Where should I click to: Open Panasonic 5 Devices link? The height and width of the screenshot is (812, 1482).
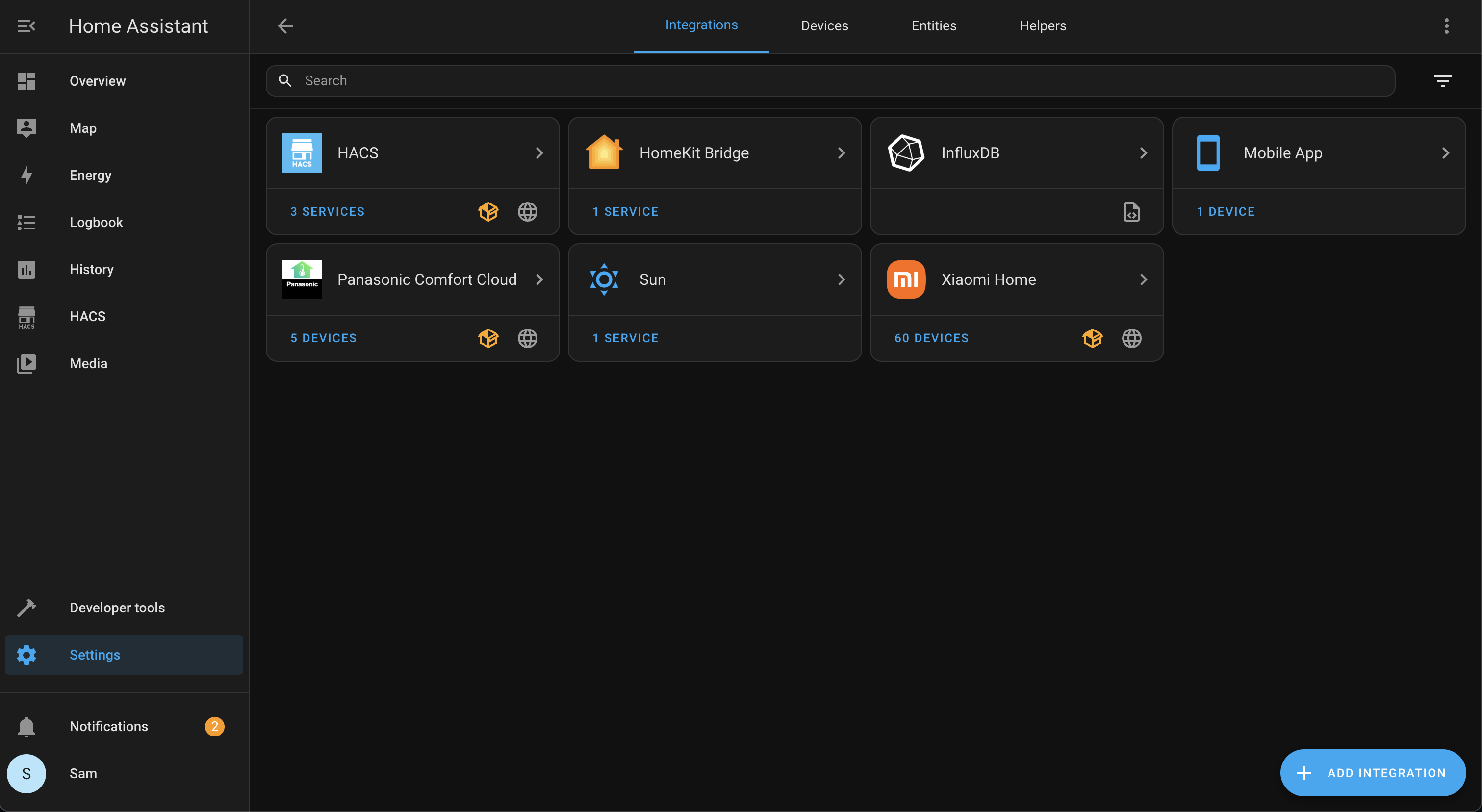pos(323,338)
